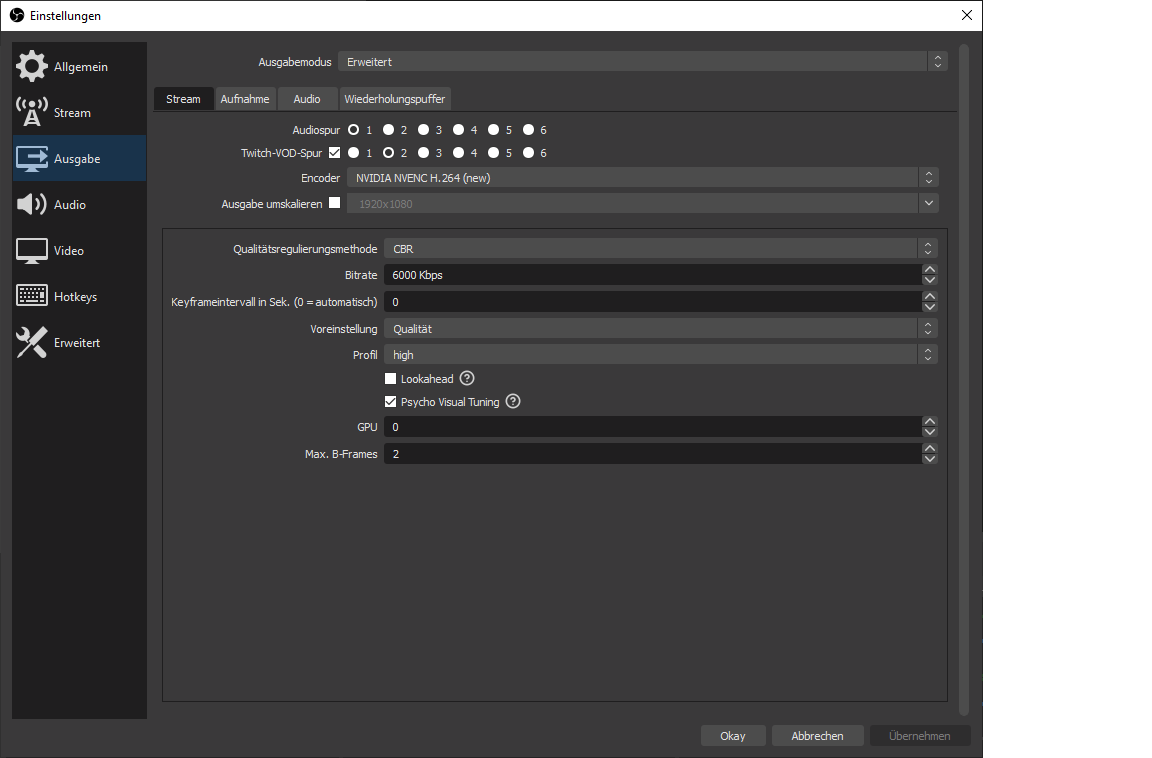Select Twitch-VOD-Spur track 3
1152x758 pixels.
click(423, 153)
